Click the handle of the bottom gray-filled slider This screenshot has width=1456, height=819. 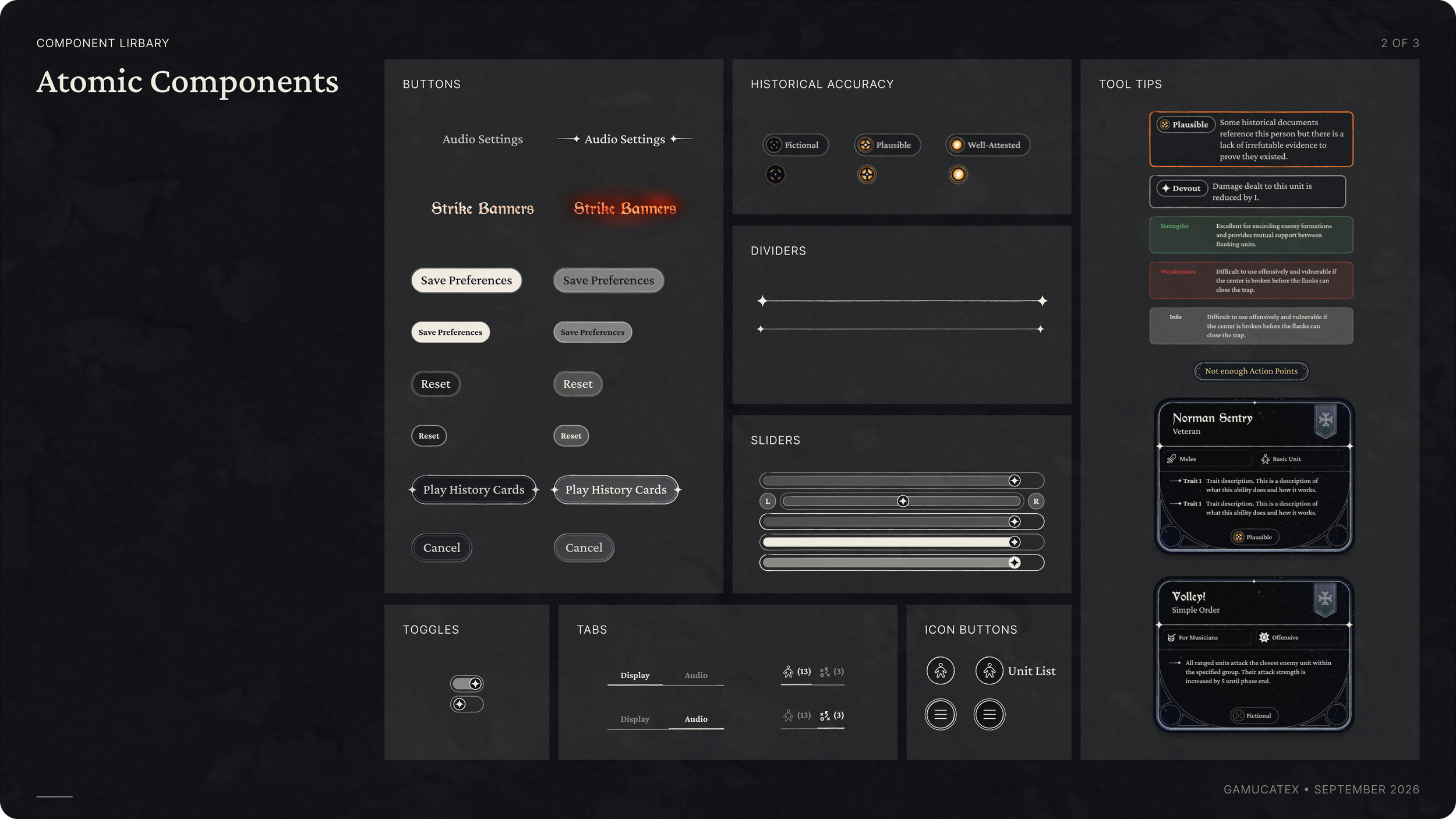tap(1015, 563)
